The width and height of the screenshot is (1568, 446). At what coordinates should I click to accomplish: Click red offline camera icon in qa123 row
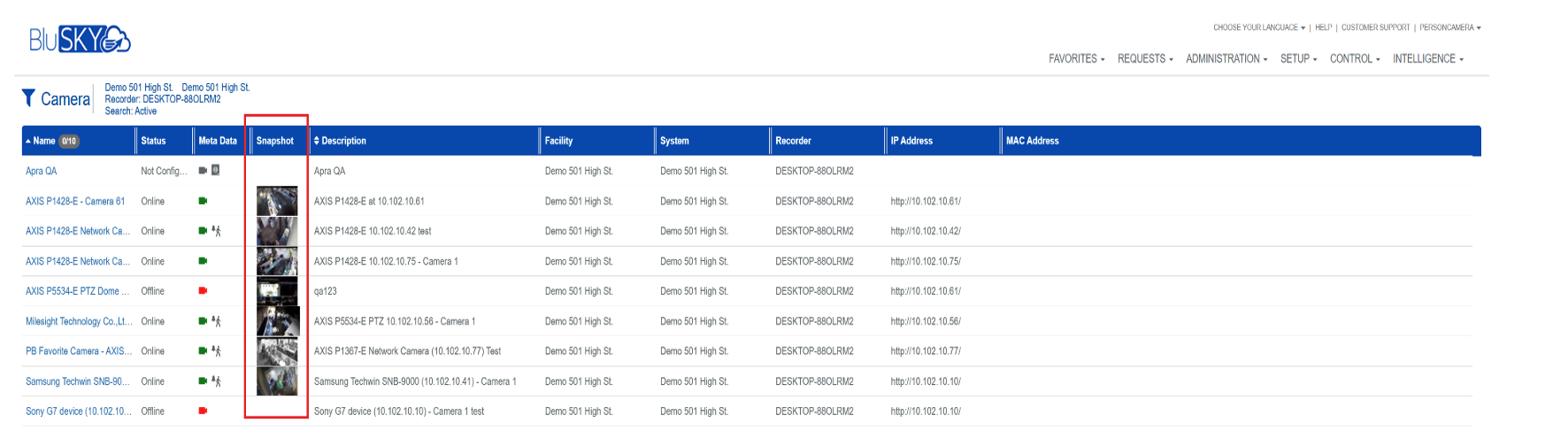pos(203,291)
